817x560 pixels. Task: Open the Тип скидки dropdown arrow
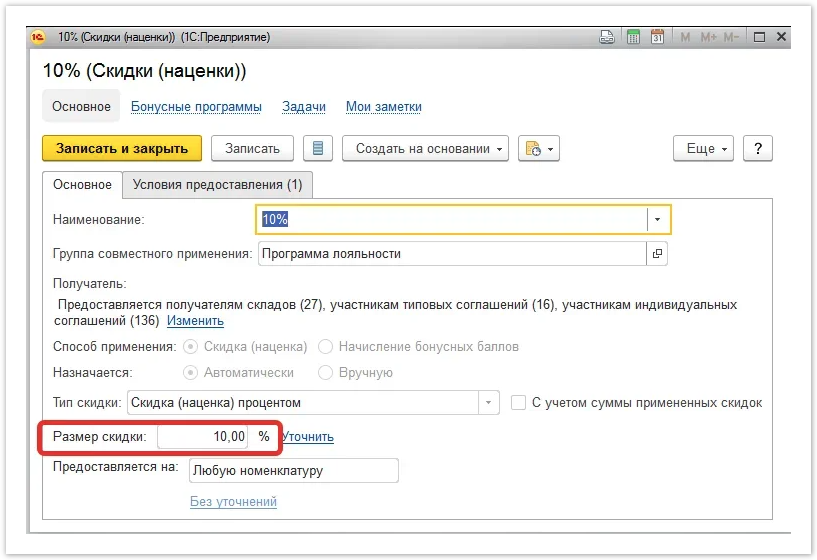point(488,403)
